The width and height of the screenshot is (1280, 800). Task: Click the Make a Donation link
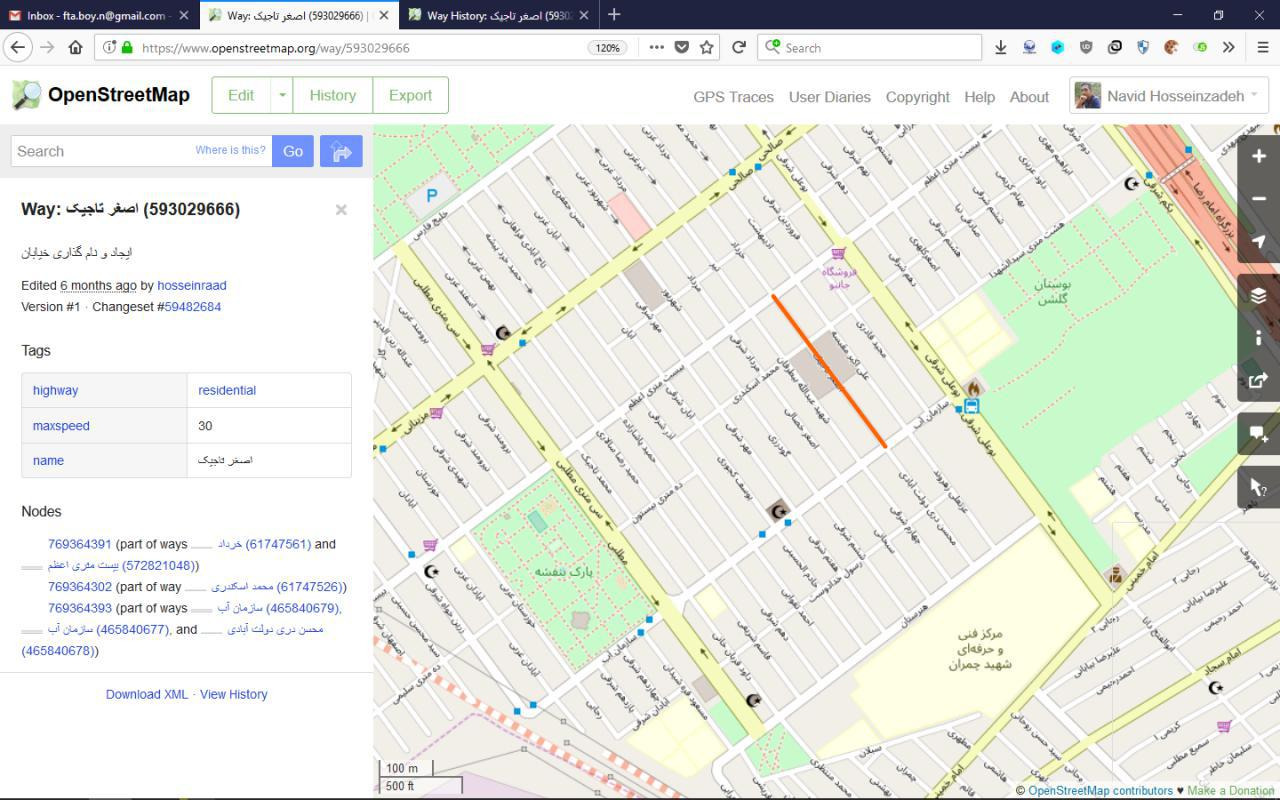click(1231, 791)
